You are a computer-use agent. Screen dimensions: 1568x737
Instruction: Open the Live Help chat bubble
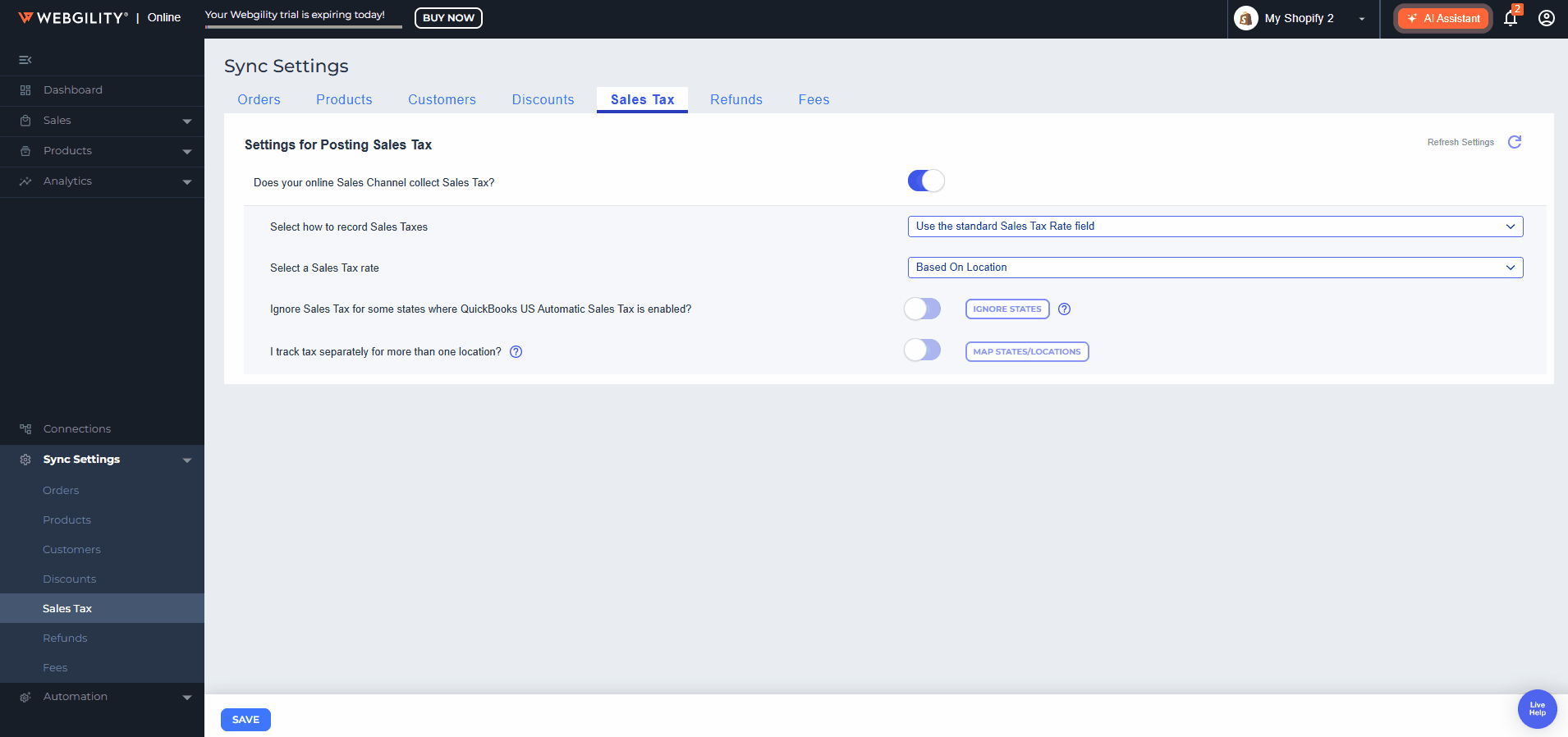tap(1538, 709)
